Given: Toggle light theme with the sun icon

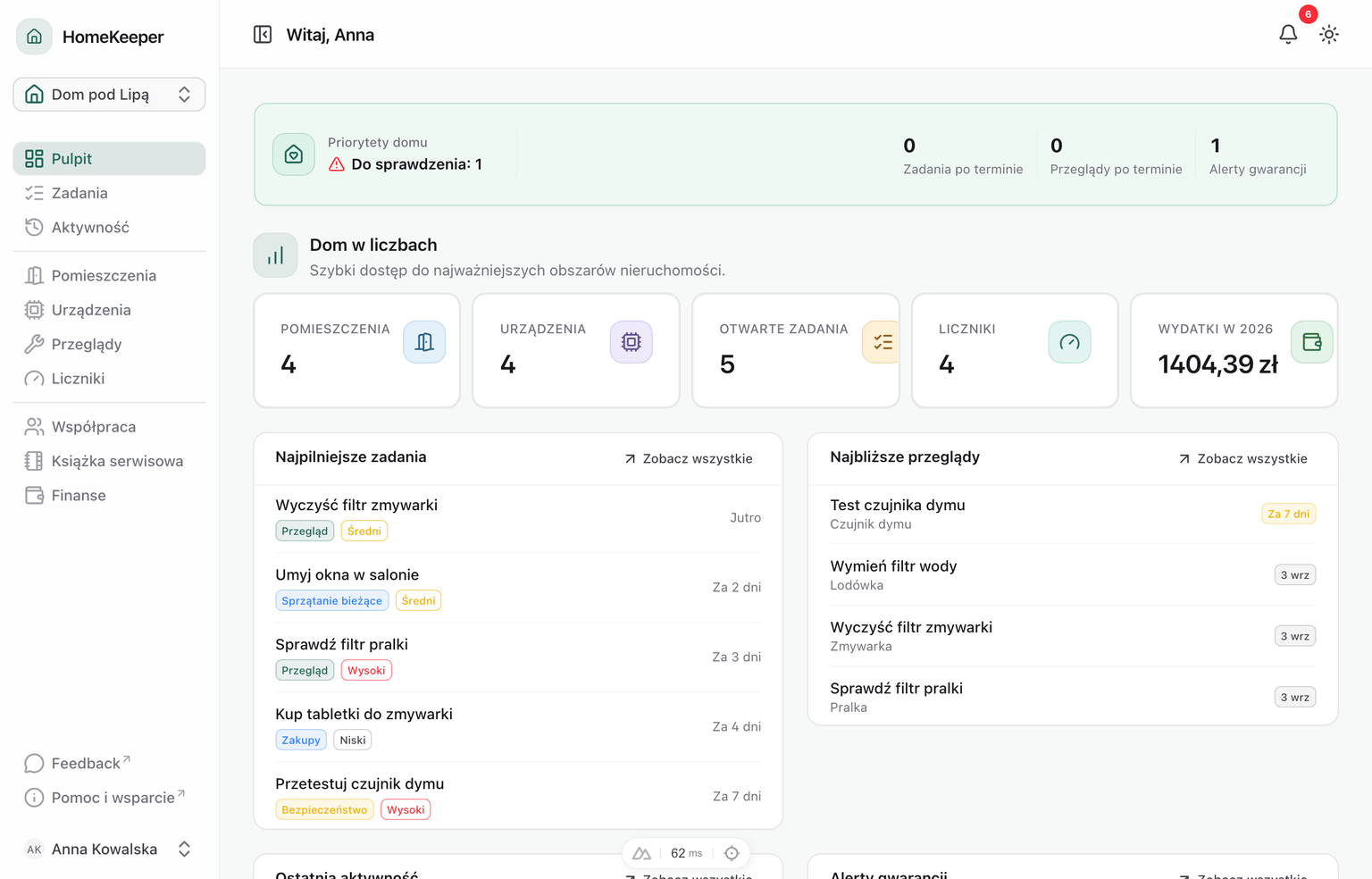Looking at the screenshot, I should click(1329, 35).
